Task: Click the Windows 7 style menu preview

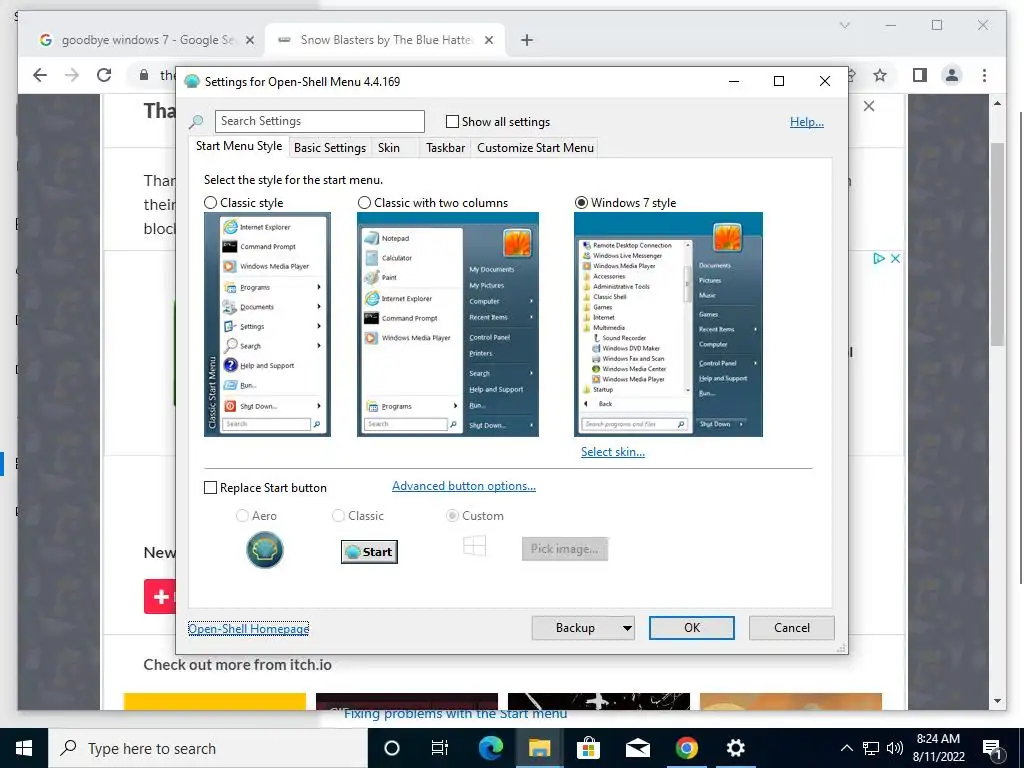Action: (x=668, y=325)
